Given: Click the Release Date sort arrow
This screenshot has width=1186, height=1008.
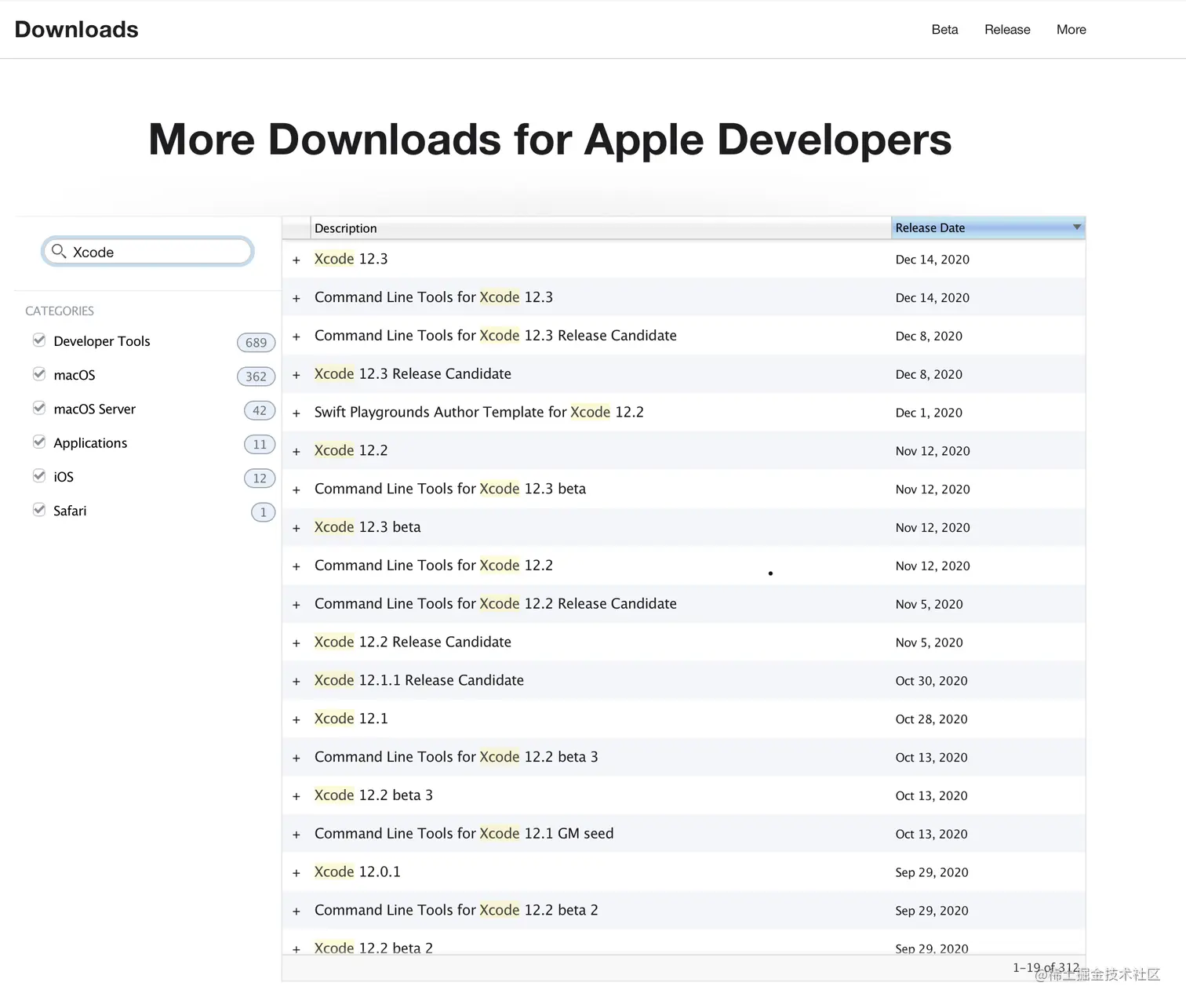Looking at the screenshot, I should [1077, 227].
